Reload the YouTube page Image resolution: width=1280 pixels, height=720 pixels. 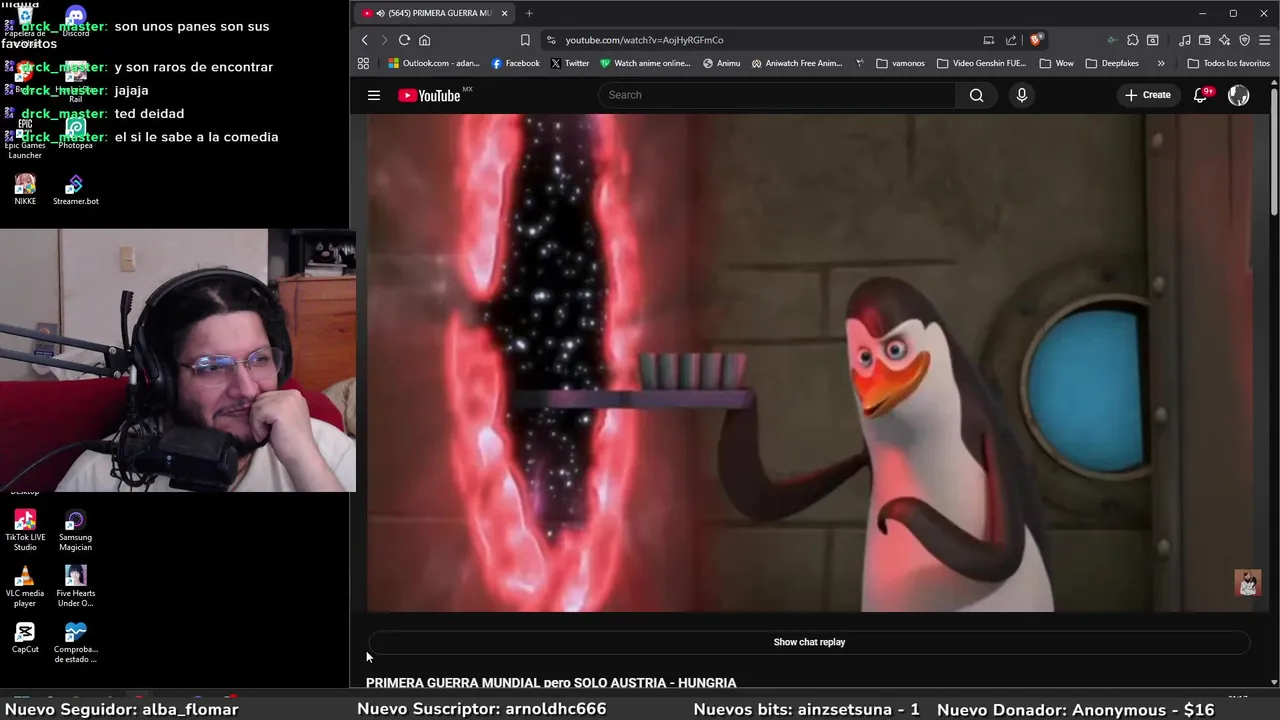404,40
